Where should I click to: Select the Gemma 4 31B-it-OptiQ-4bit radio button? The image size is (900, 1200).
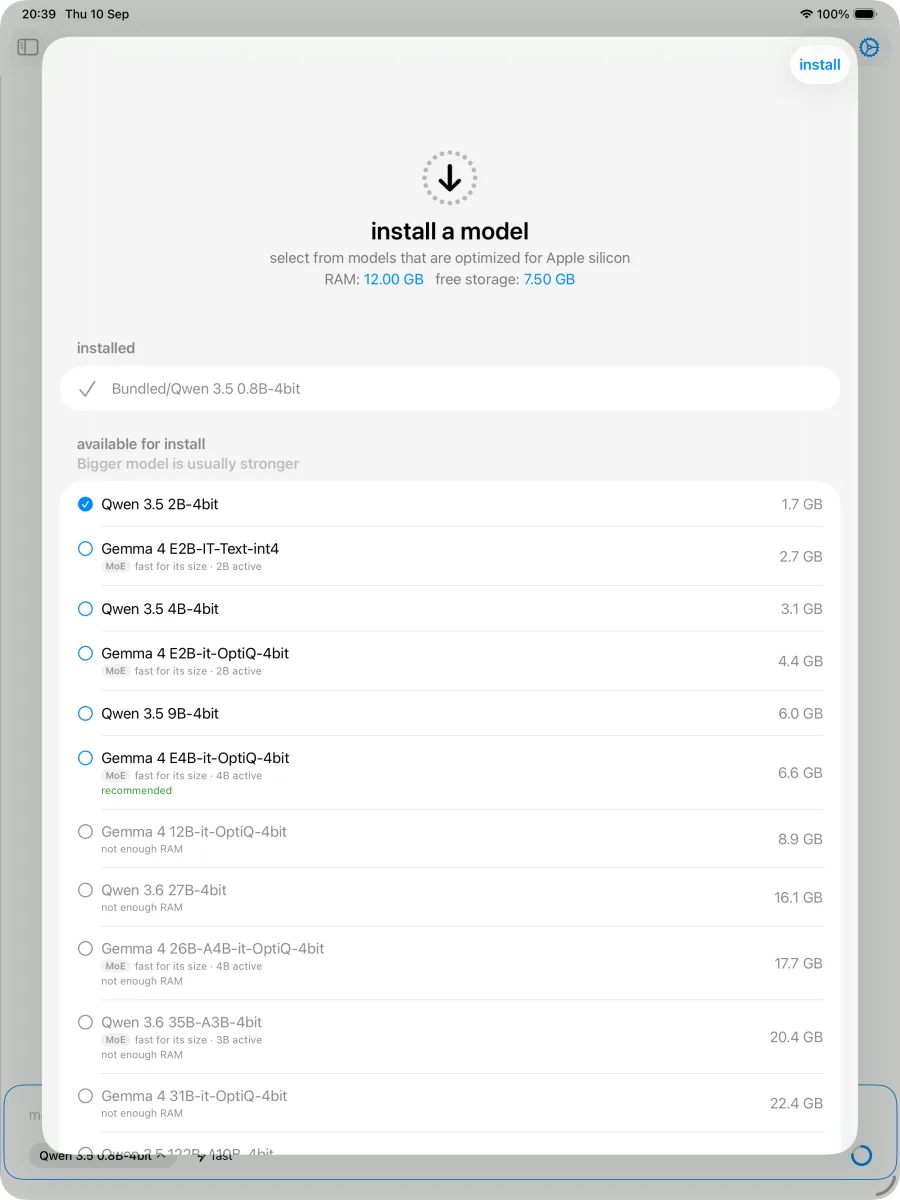[85, 1096]
